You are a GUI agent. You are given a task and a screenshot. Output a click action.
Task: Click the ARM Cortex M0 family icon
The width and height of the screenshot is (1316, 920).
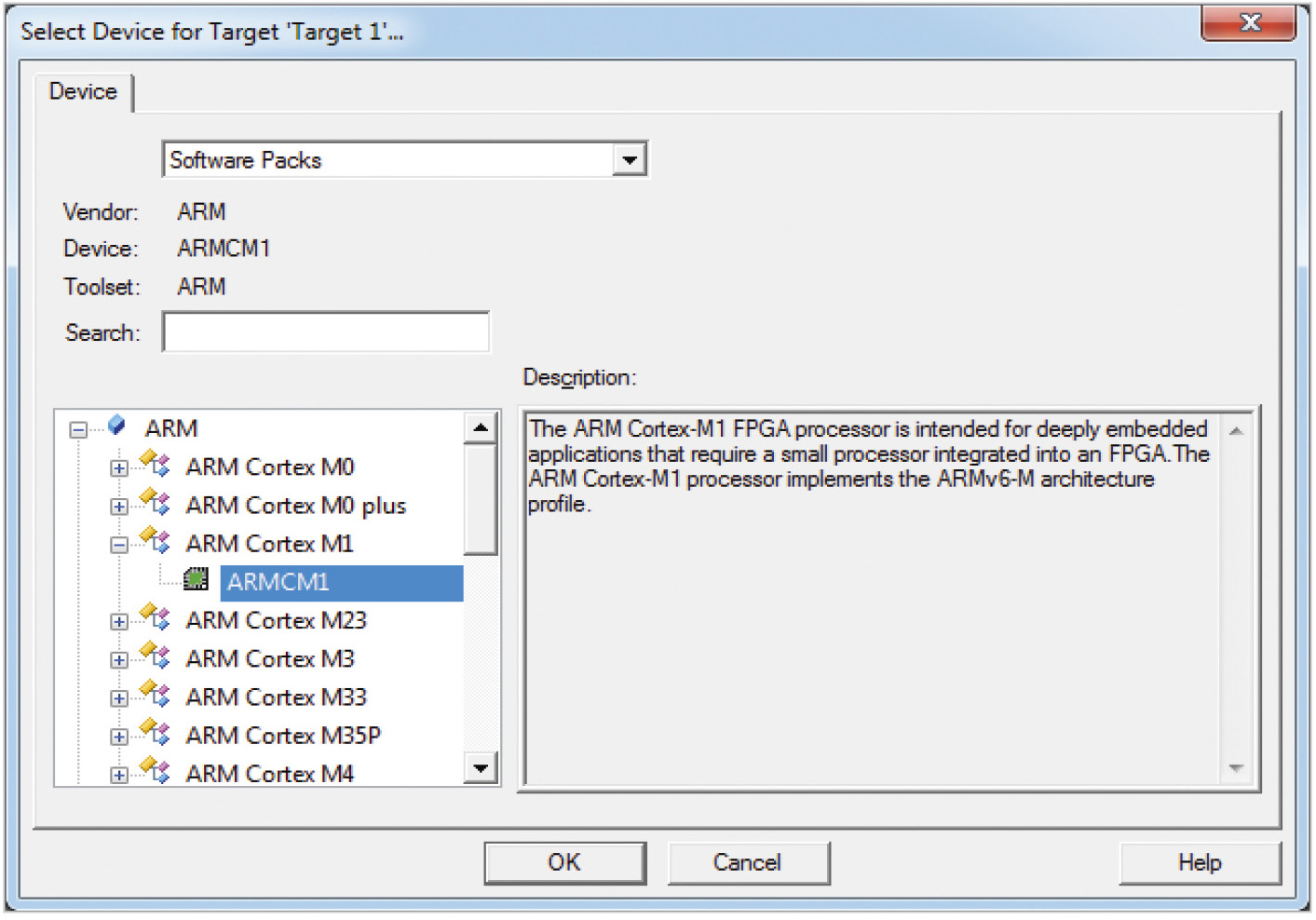(x=156, y=465)
